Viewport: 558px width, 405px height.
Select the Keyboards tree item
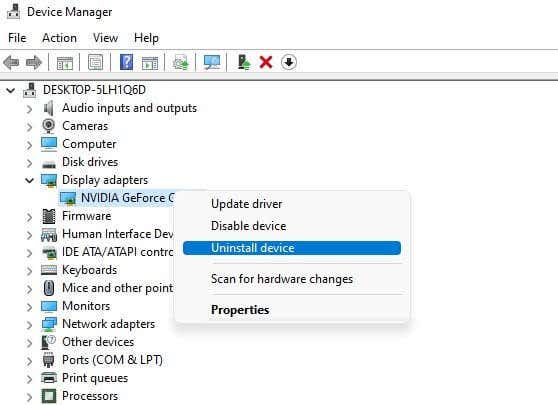89,270
